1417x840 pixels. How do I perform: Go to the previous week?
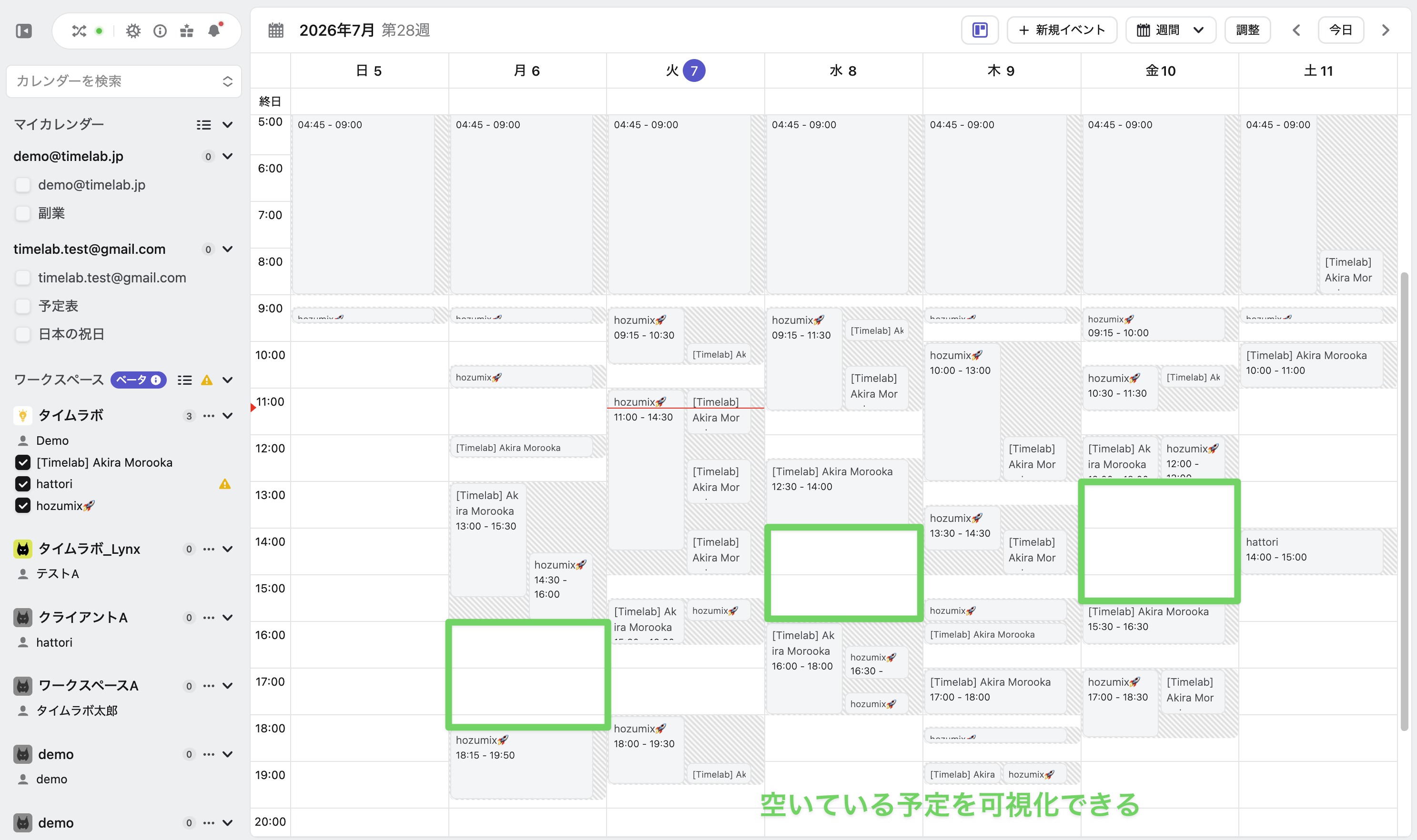[1296, 30]
